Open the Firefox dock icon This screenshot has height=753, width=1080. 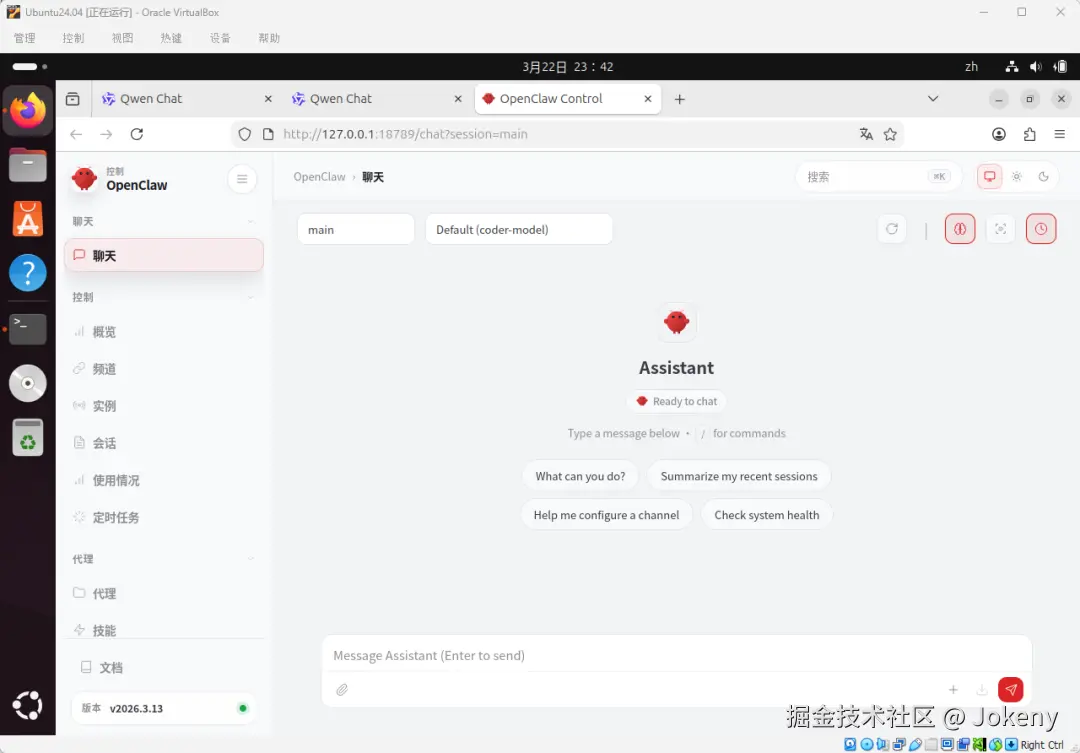[28, 110]
